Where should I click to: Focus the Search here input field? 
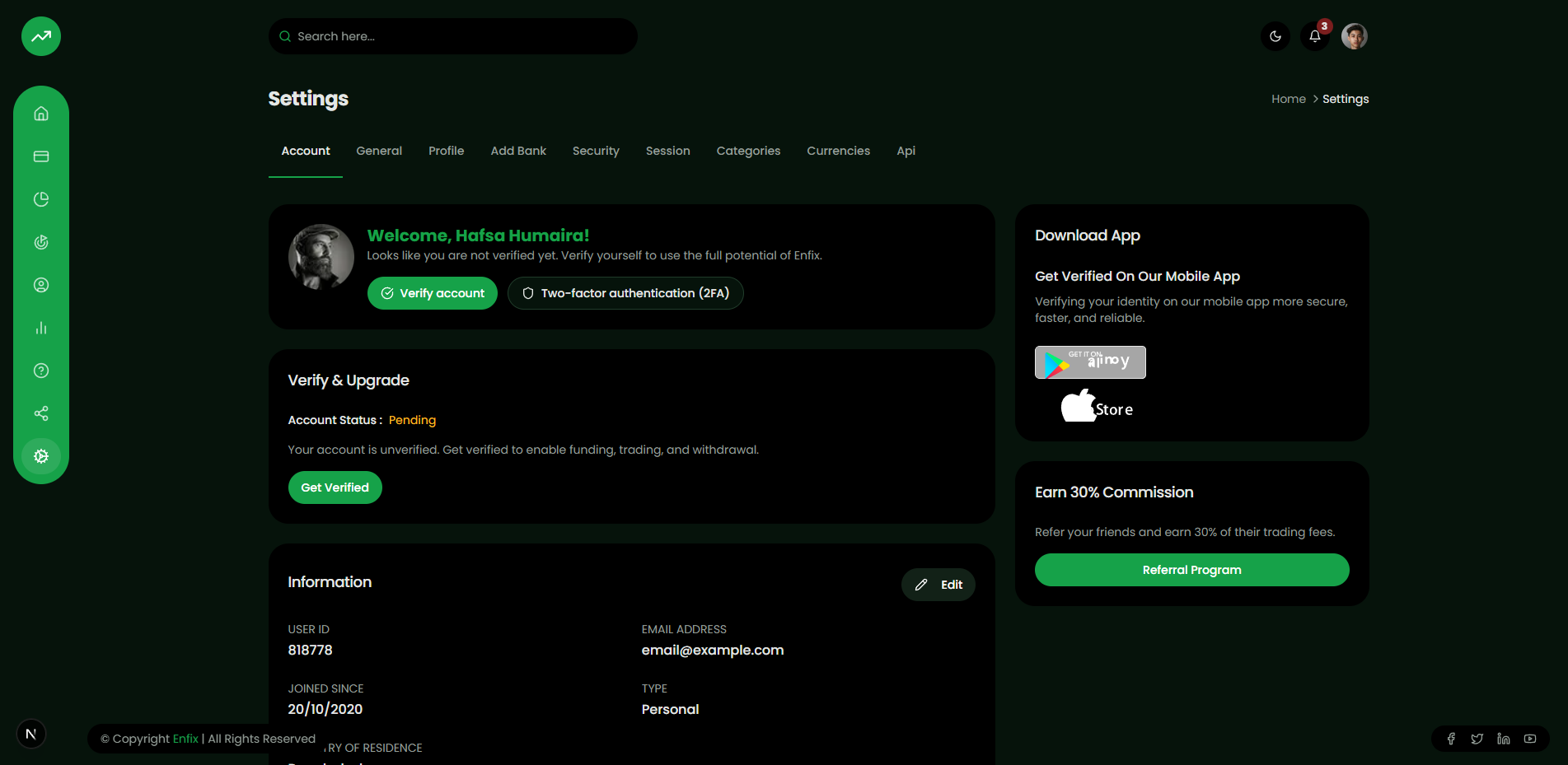click(x=453, y=36)
